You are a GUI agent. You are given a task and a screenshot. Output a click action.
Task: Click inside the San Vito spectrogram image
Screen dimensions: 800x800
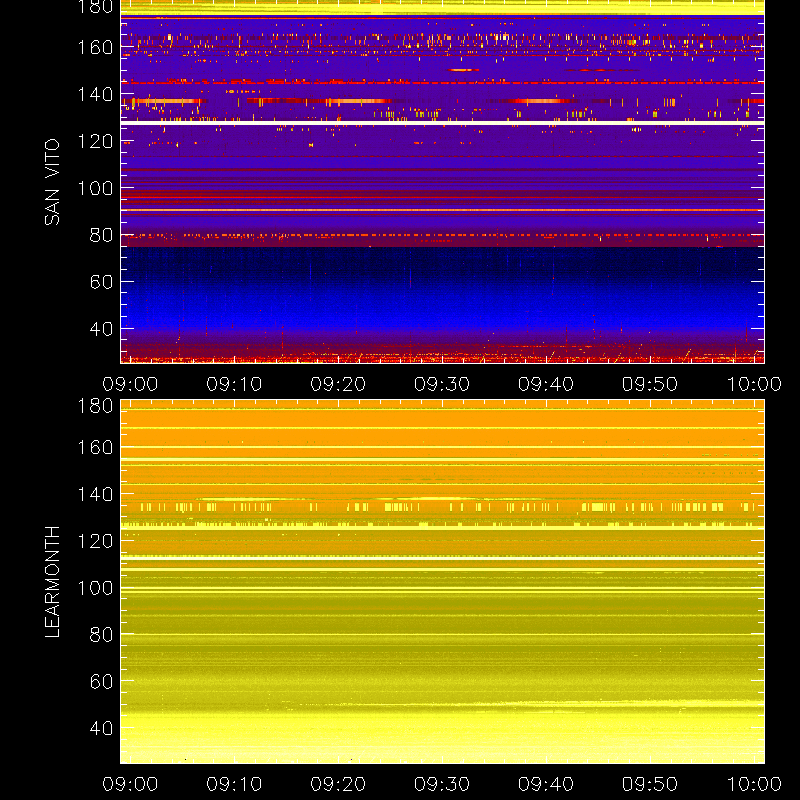(x=442, y=182)
